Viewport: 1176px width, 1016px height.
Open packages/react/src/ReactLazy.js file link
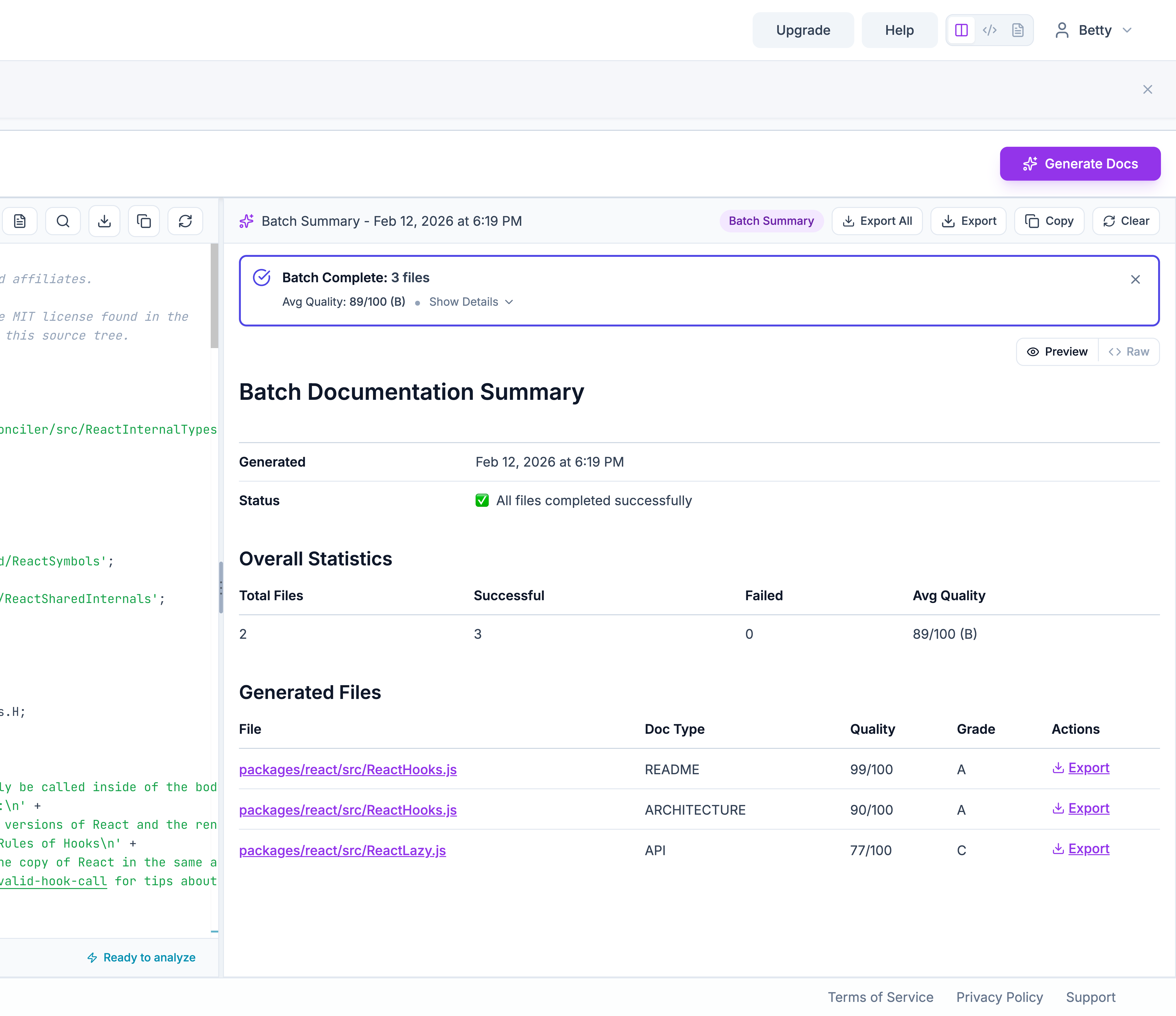tap(342, 850)
